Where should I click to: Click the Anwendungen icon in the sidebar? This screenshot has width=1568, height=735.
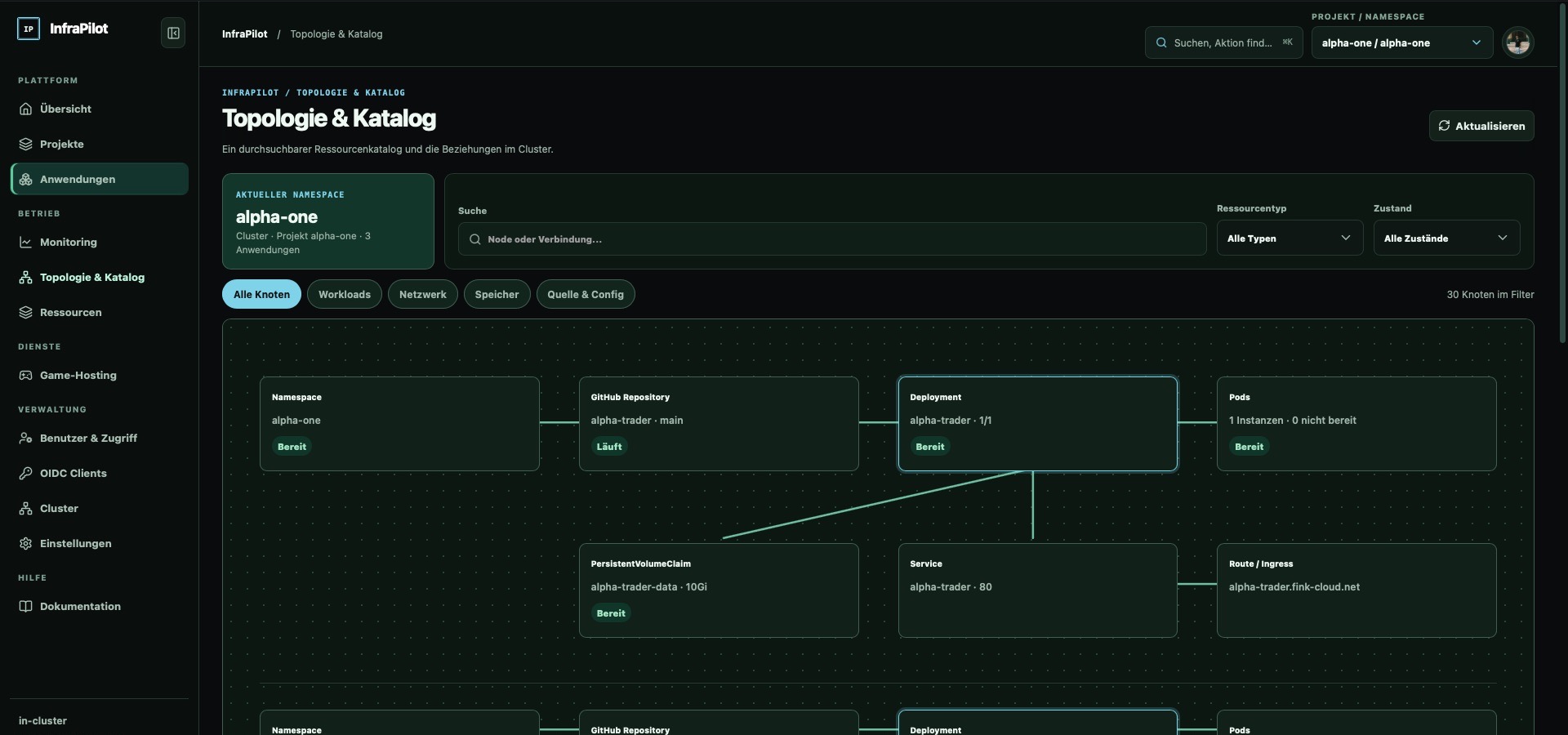click(26, 179)
